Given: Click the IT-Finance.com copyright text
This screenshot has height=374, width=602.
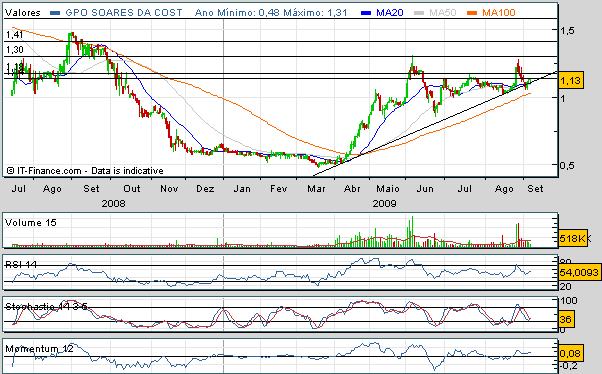Looking at the screenshot, I should [x=85, y=170].
